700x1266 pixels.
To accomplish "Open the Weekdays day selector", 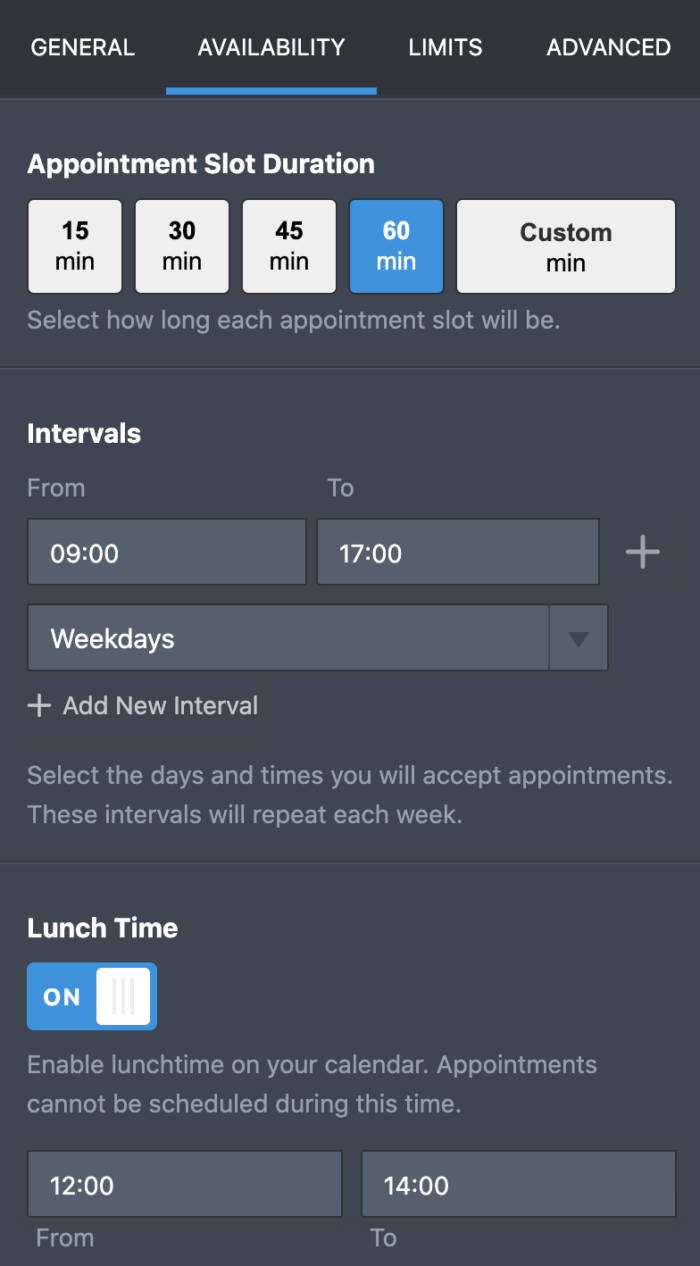I will [x=288, y=639].
